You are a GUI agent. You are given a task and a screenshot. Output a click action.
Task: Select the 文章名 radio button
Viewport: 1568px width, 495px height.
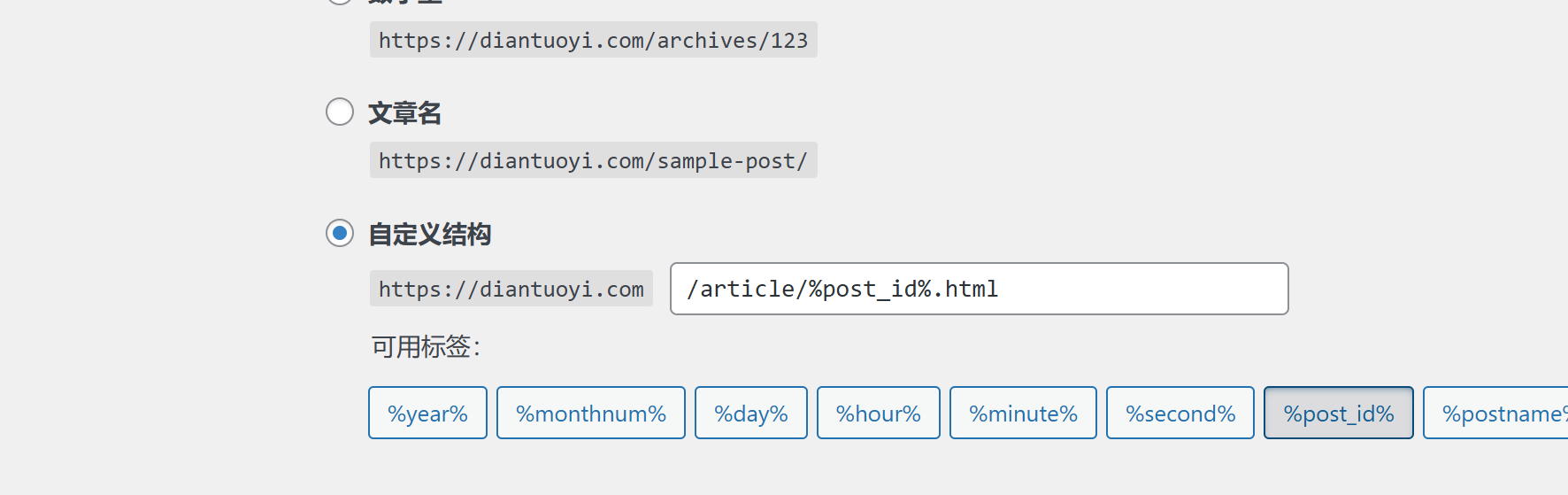(340, 112)
